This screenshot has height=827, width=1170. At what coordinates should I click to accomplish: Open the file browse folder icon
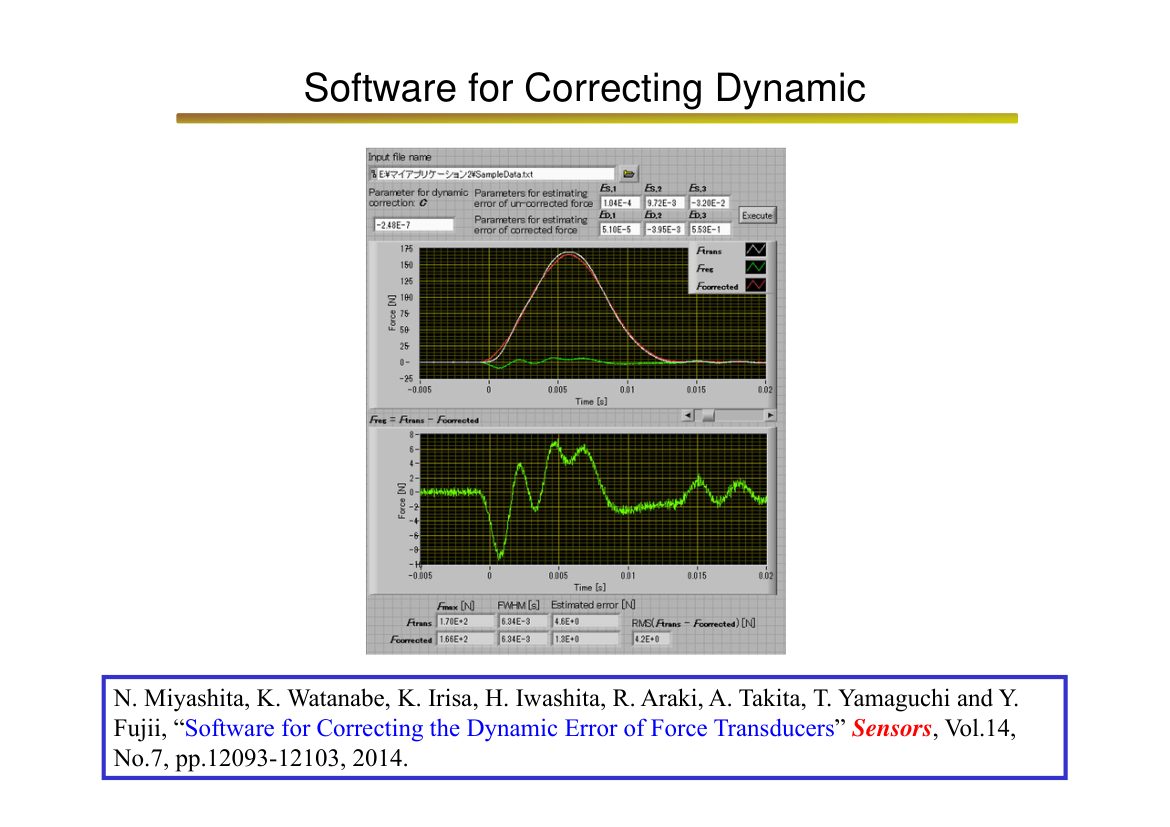click(628, 174)
